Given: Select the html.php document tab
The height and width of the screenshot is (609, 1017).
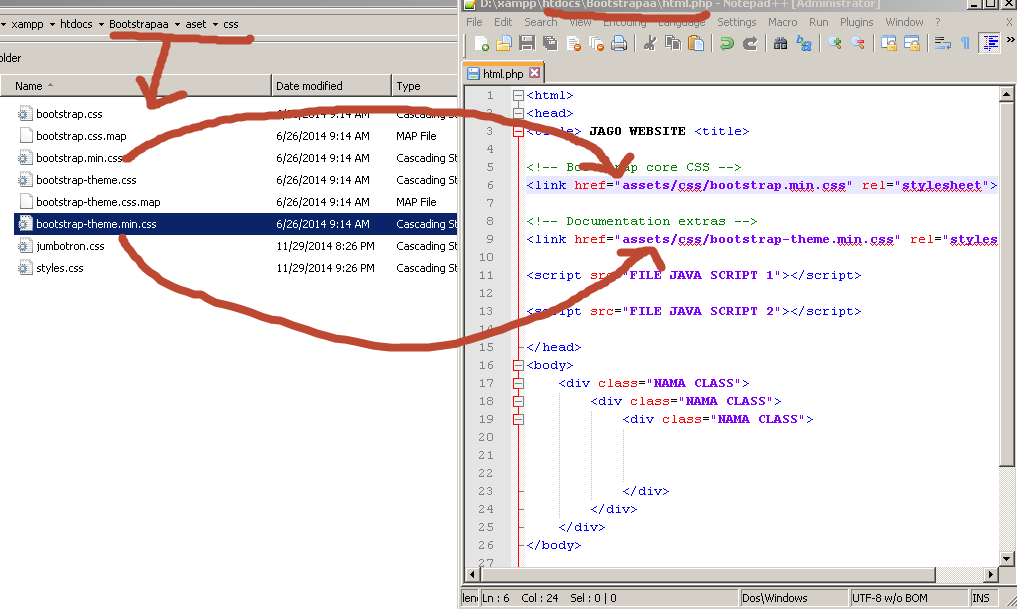Looking at the screenshot, I should (502, 72).
